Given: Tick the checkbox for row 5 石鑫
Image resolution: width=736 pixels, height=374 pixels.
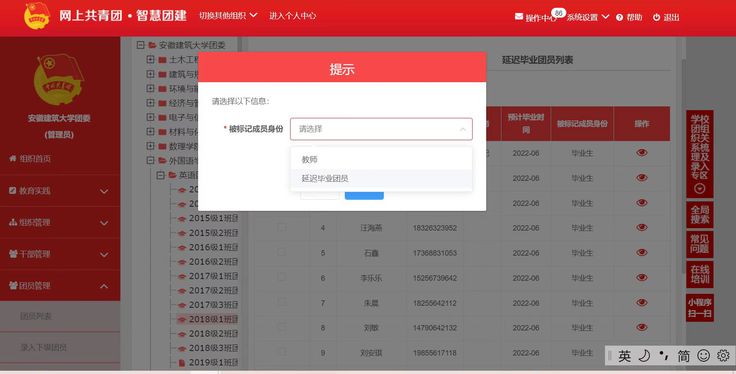Looking at the screenshot, I should click(x=282, y=252).
